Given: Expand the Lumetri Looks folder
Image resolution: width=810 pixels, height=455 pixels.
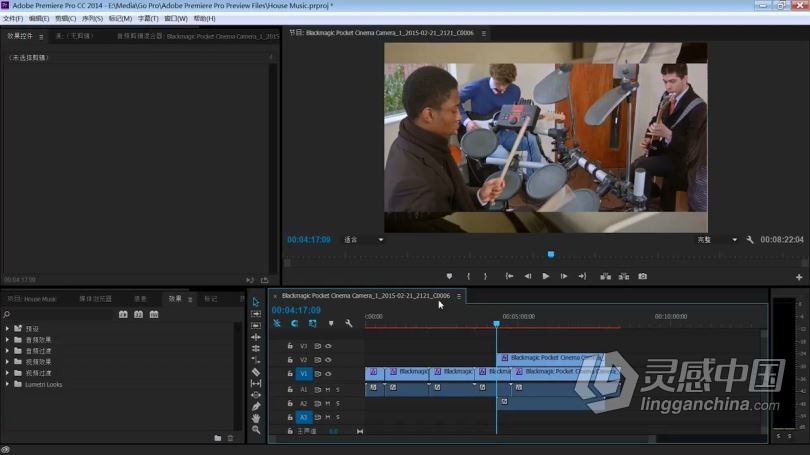Looking at the screenshot, I should 7,385.
